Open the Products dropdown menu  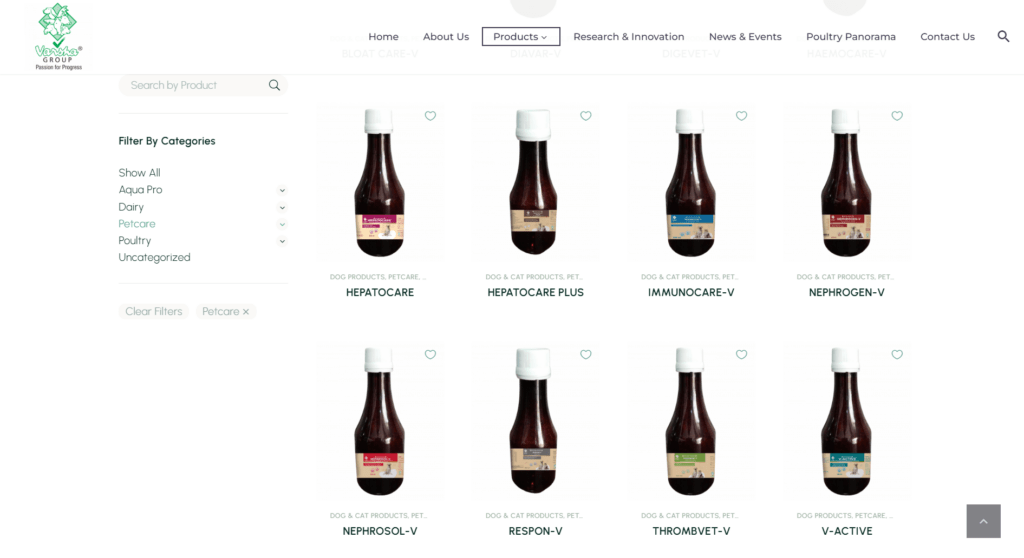[x=520, y=37]
